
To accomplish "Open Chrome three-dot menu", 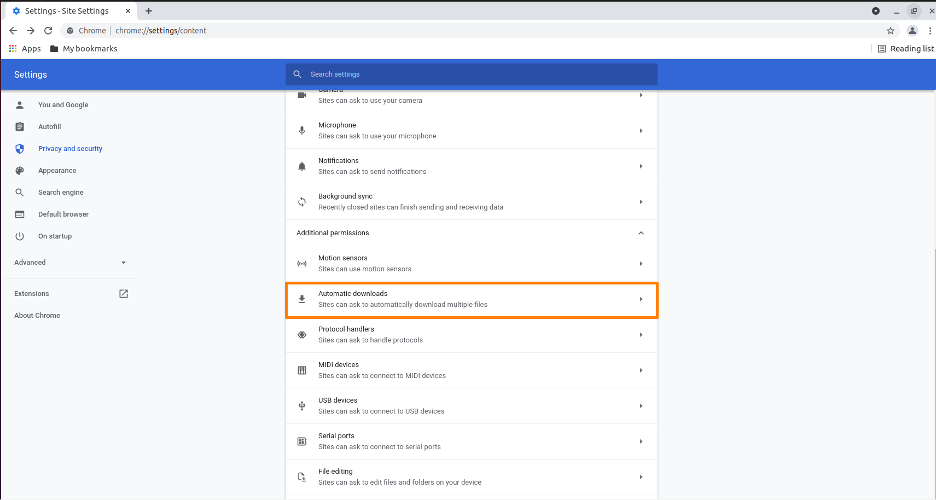I will point(929,30).
